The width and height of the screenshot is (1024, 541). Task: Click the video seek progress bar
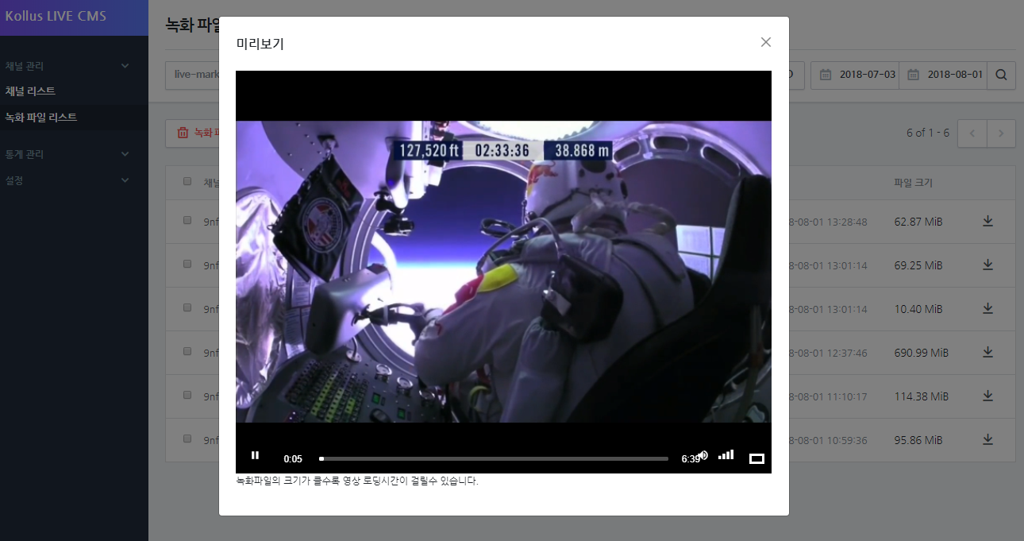pos(493,459)
